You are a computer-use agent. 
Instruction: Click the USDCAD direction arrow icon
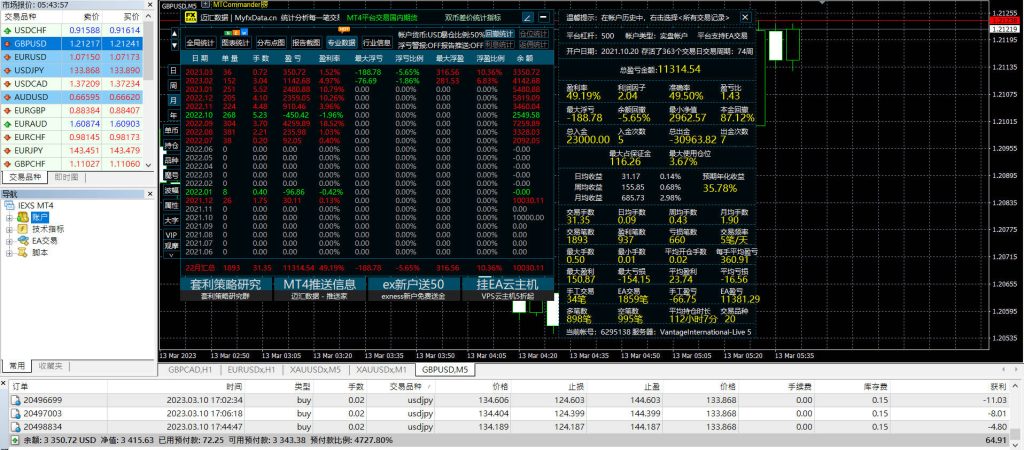[x=7, y=84]
